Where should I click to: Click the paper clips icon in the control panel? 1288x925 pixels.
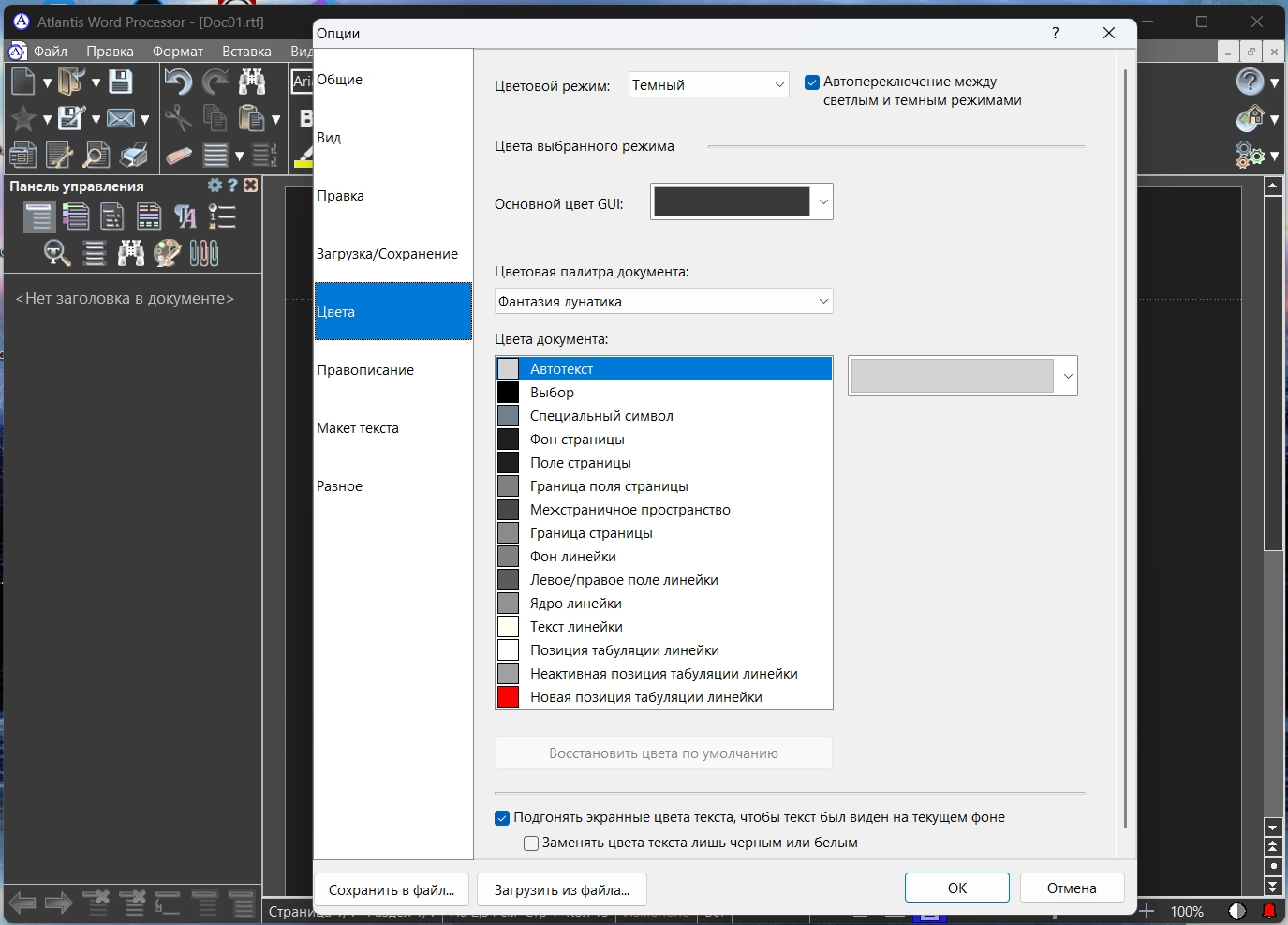pyautogui.click(x=204, y=253)
